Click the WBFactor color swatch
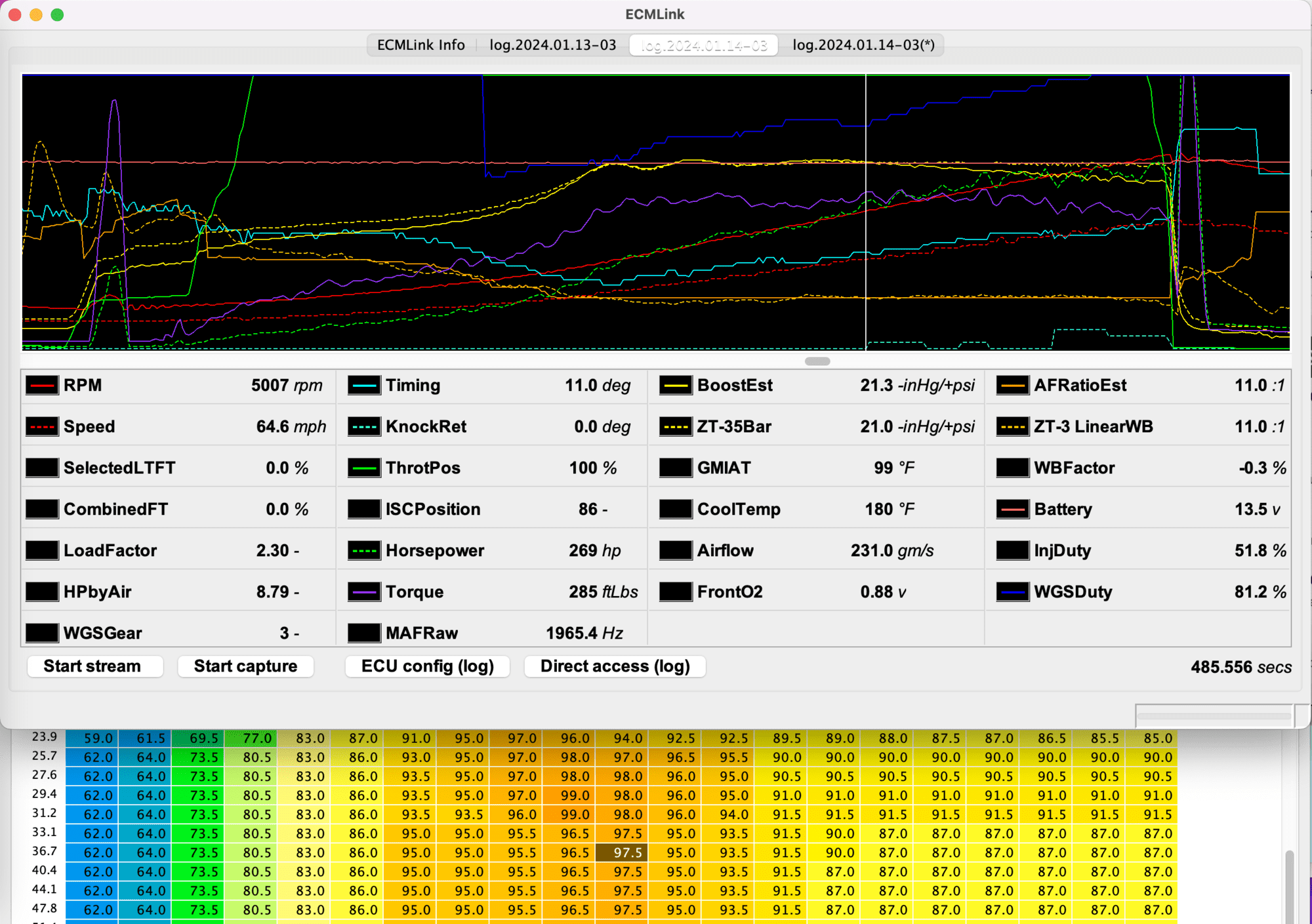The width and height of the screenshot is (1312, 924). 1013,468
